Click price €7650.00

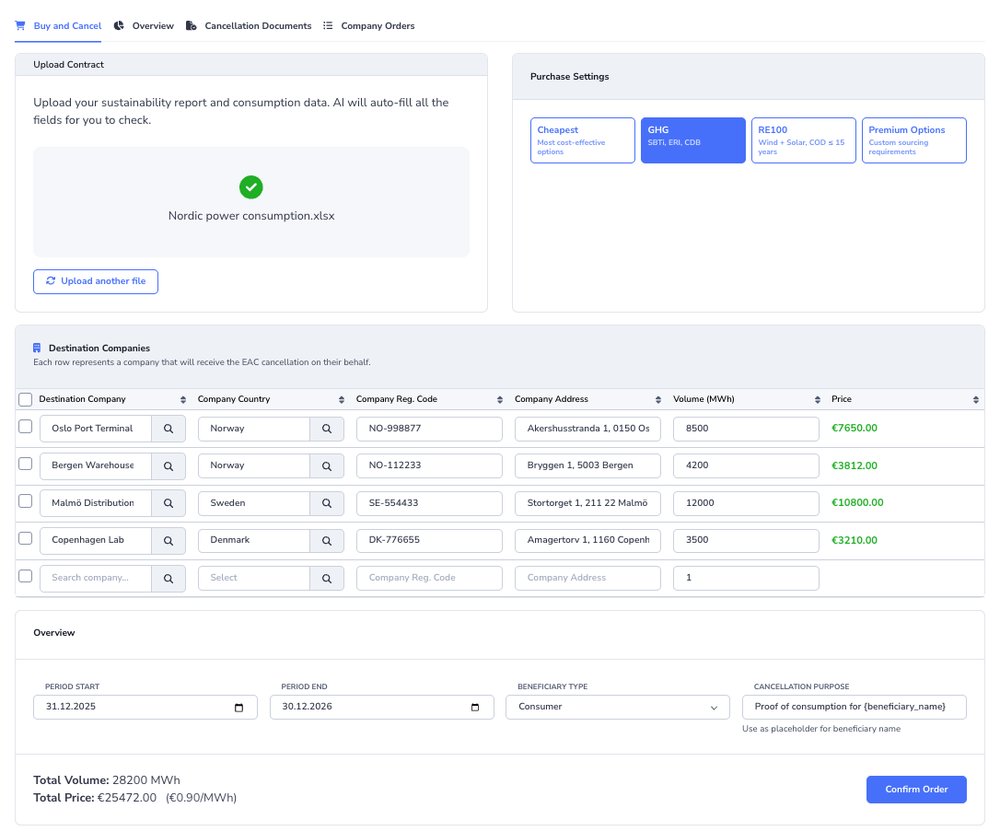point(855,428)
